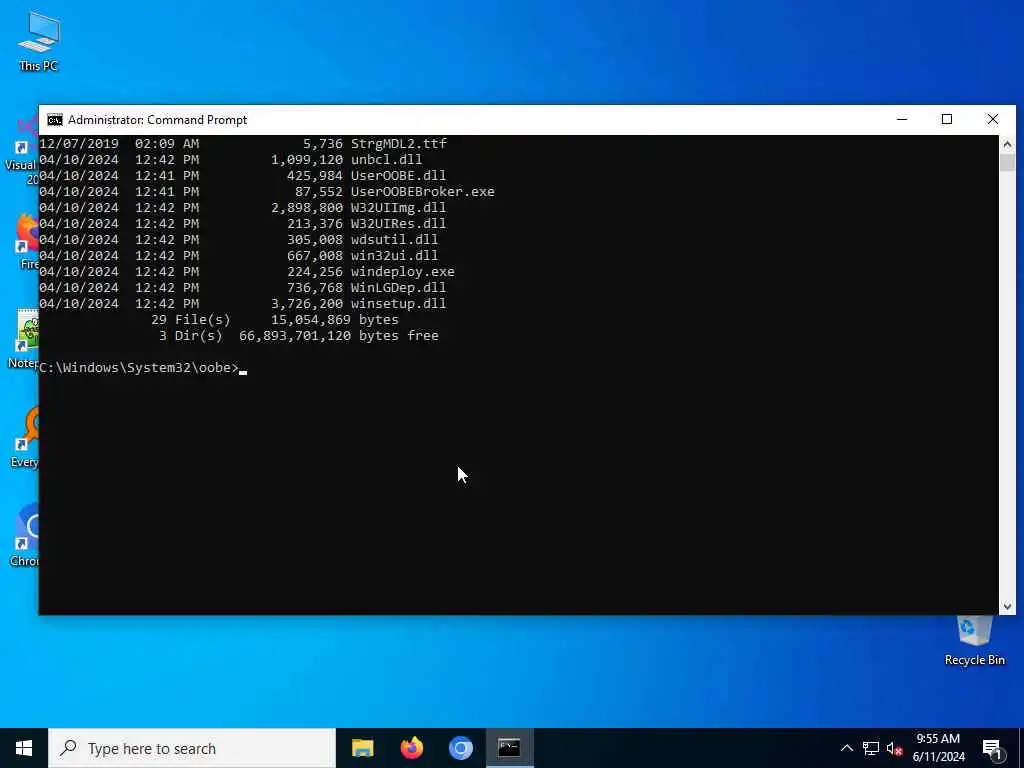Click the 15,054,869 bytes total
The width and height of the screenshot is (1024, 768).
tap(335, 319)
